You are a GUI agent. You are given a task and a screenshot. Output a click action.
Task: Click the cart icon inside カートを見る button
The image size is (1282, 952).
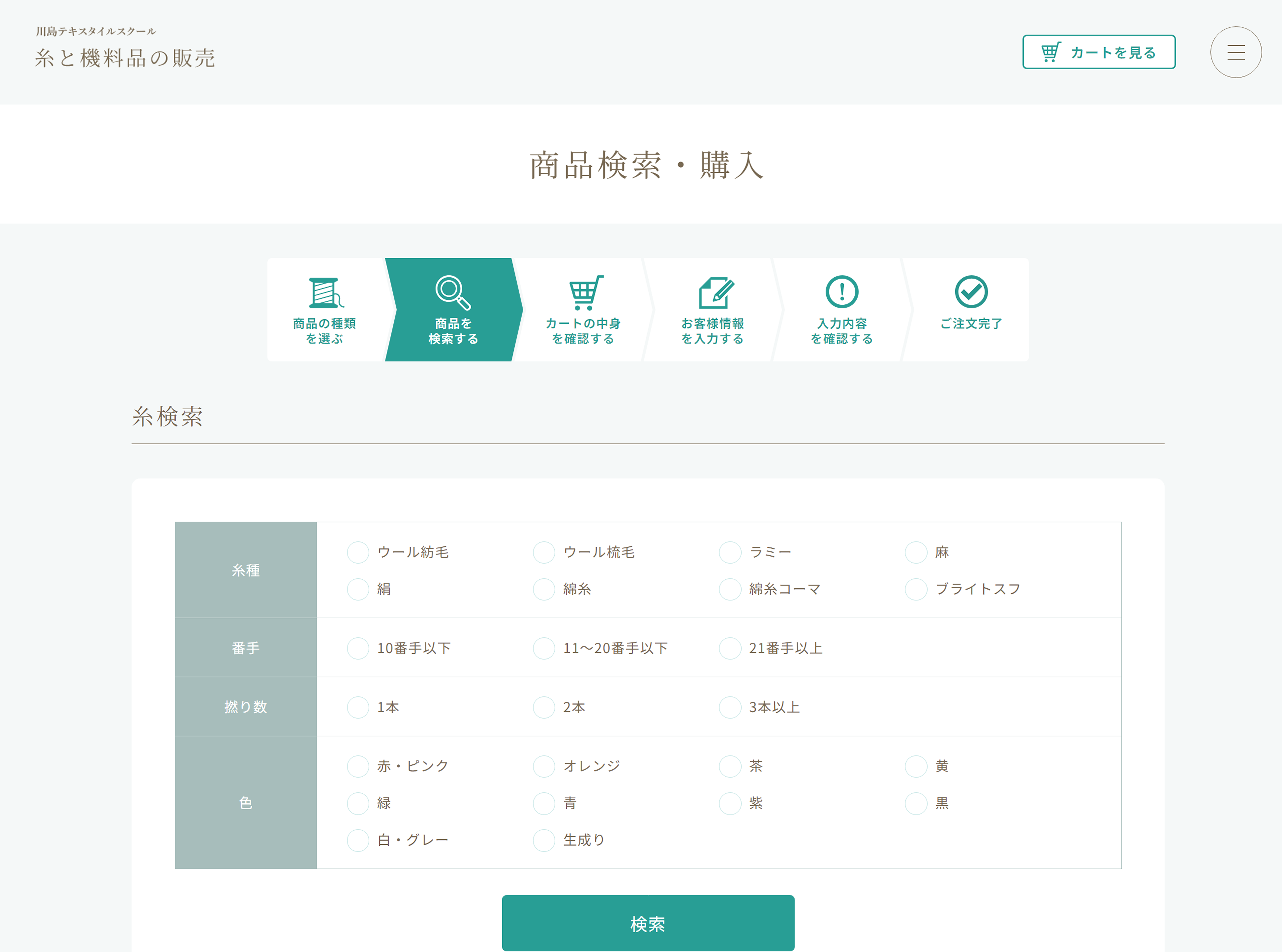click(x=1051, y=52)
